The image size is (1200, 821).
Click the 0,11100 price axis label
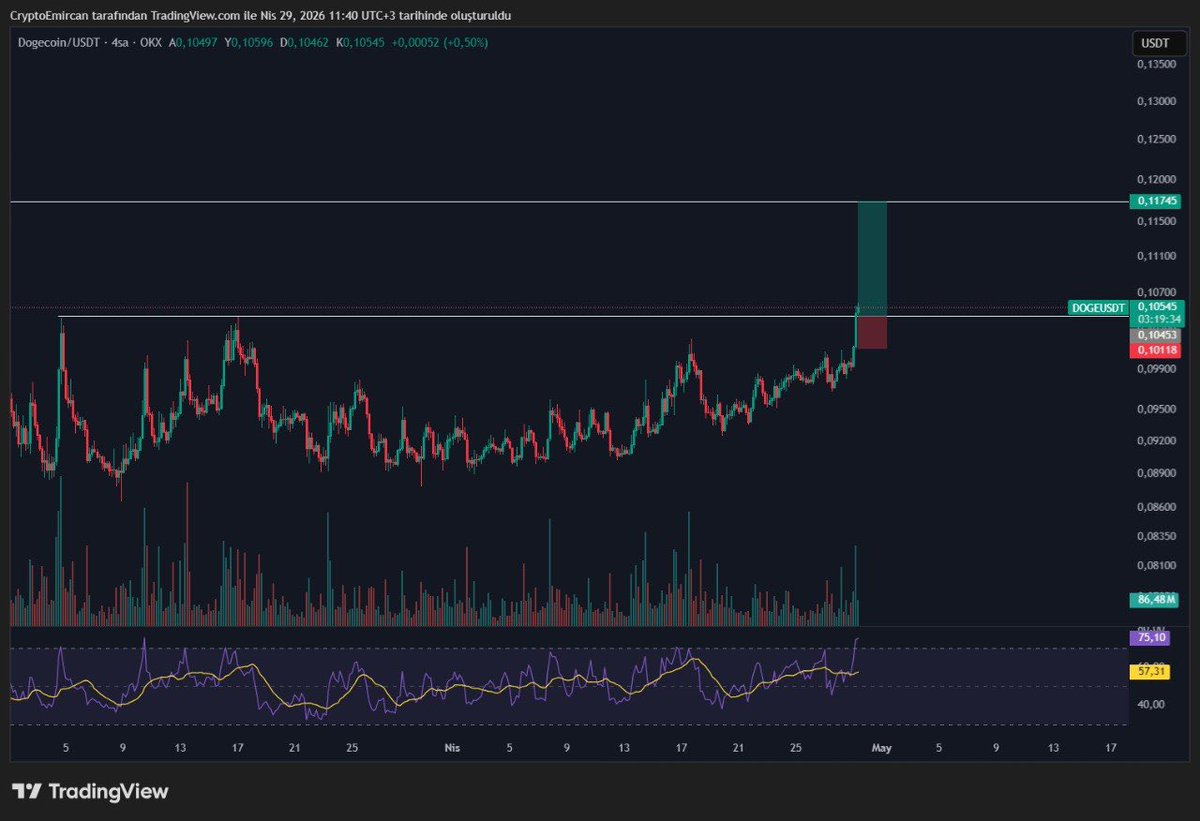(x=1155, y=256)
